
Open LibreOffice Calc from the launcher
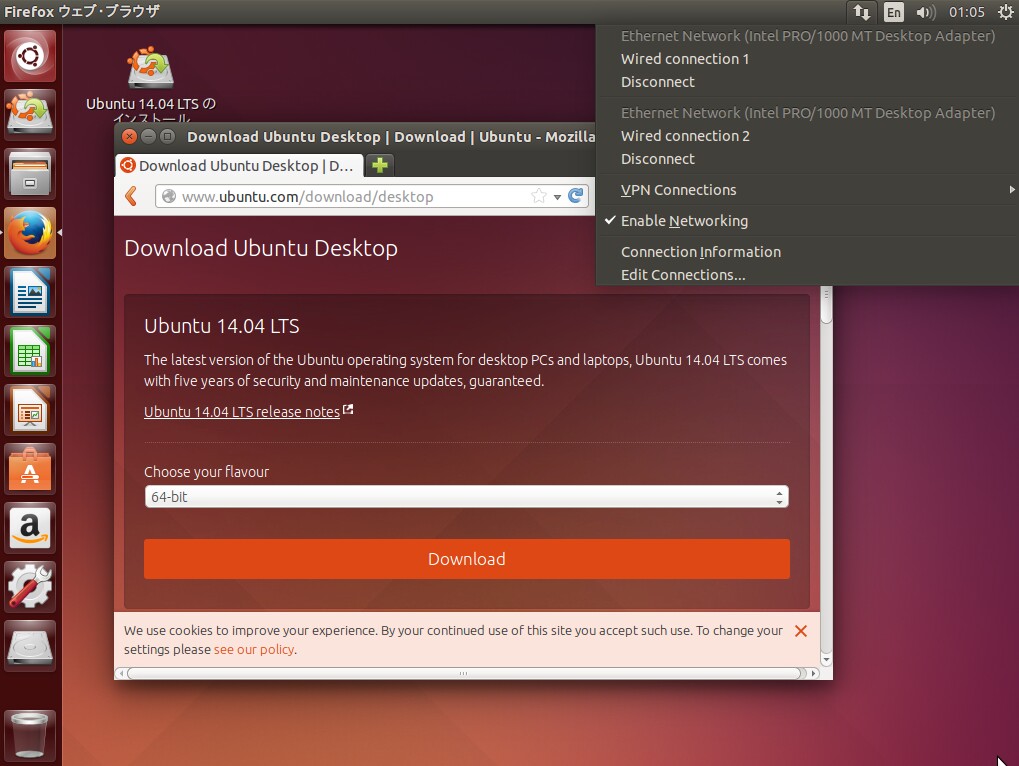[x=30, y=351]
